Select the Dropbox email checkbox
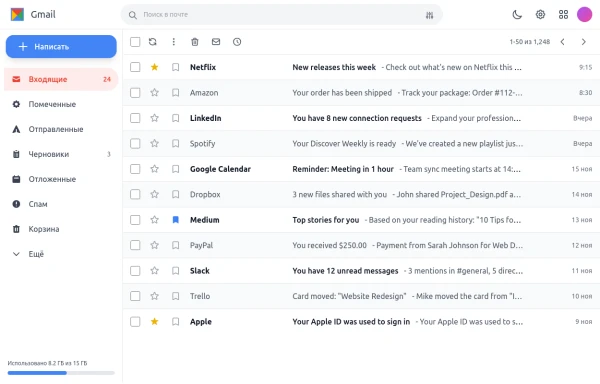Screen dimensions: 600x384 pos(135,194)
